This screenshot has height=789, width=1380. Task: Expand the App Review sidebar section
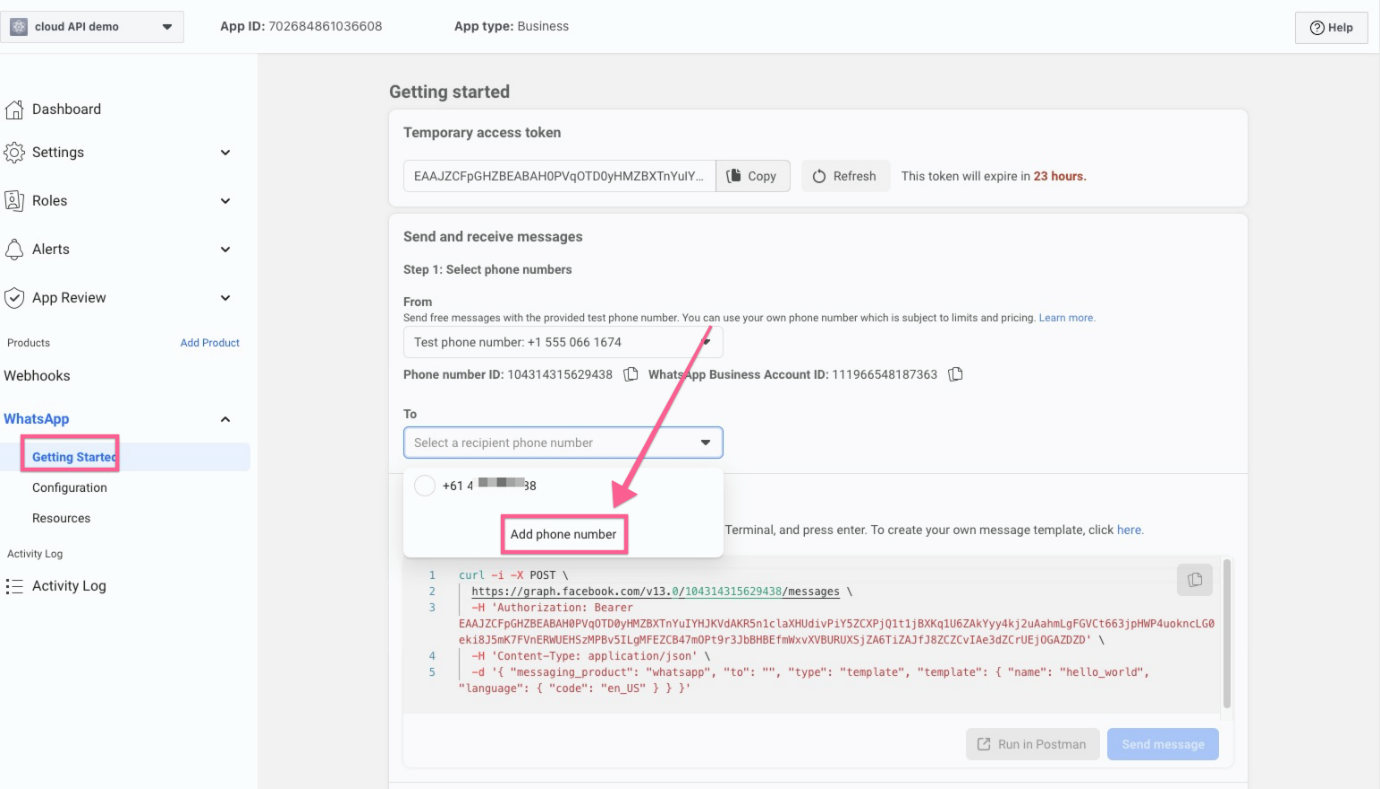(x=225, y=298)
